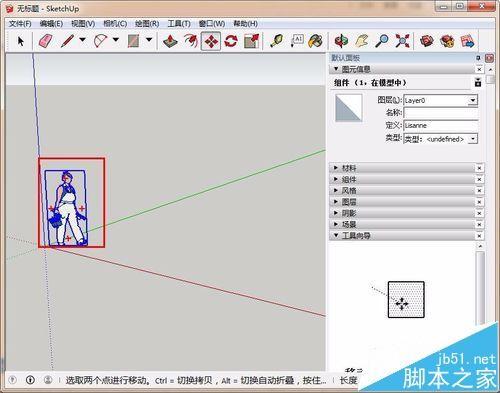
Task: Open the 帮助(H) menu
Action: (x=245, y=24)
